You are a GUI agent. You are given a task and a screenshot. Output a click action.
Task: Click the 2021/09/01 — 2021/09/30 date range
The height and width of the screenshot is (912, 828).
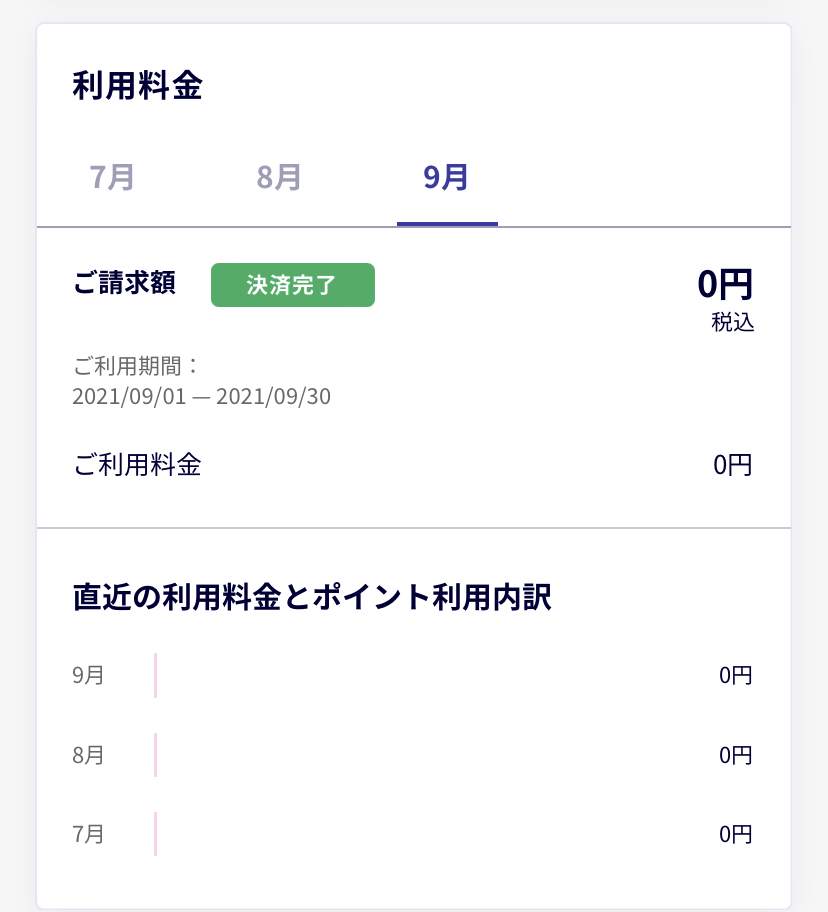[x=201, y=397]
